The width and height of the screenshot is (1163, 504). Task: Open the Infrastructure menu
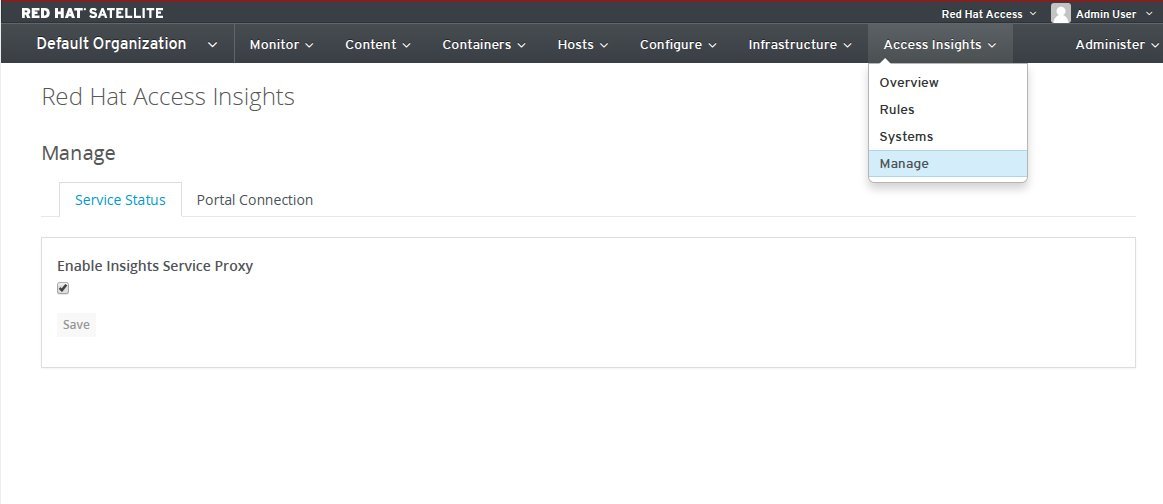pyautogui.click(x=800, y=44)
